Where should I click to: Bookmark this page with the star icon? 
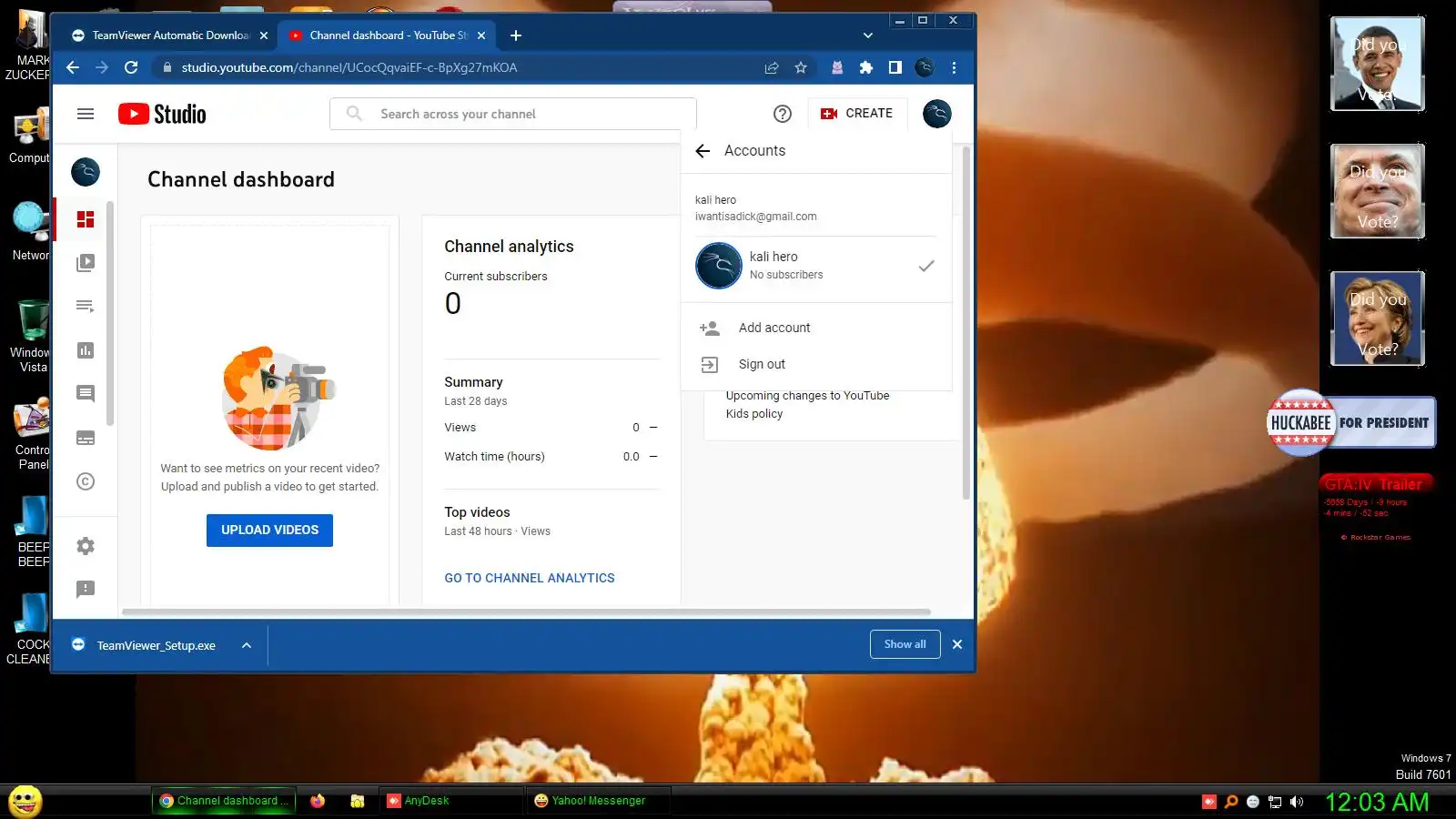(x=801, y=67)
